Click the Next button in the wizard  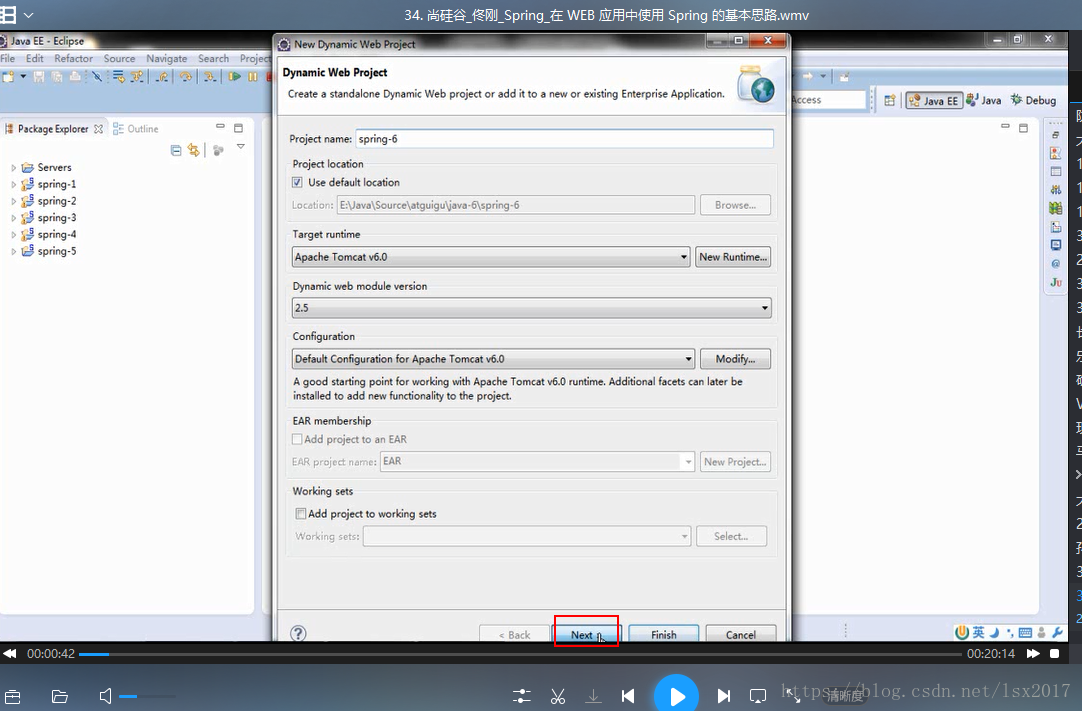click(x=587, y=634)
